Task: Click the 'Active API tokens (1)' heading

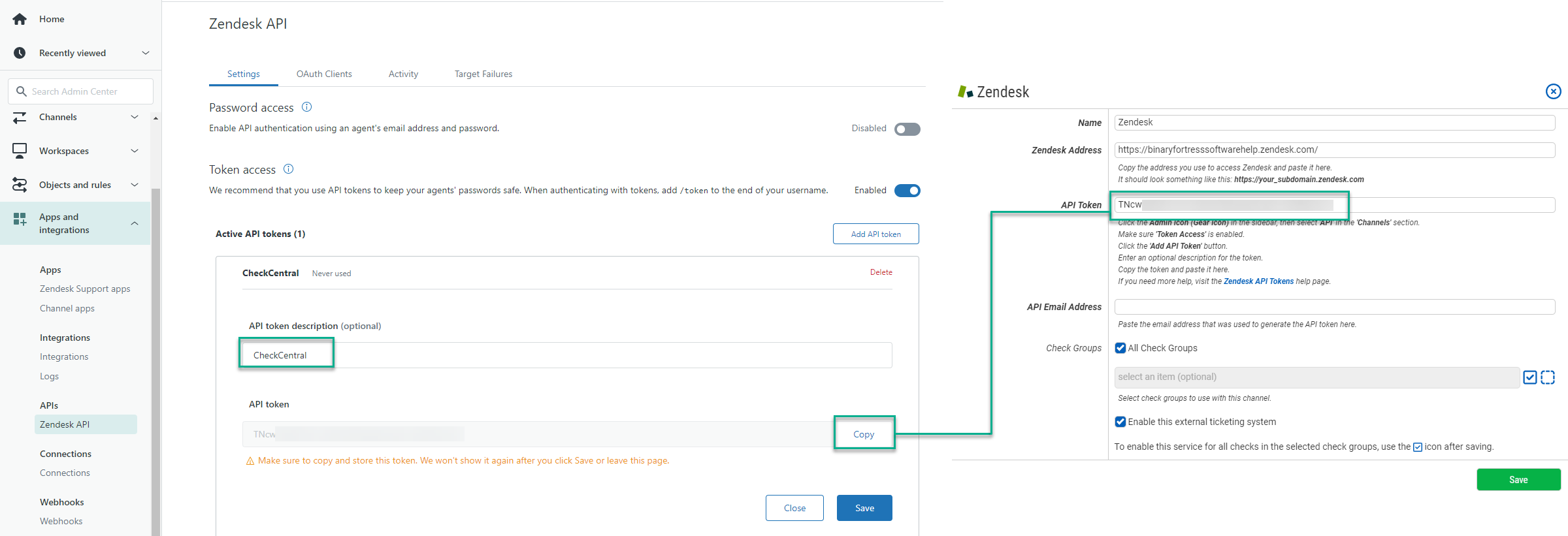Action: 261,234
